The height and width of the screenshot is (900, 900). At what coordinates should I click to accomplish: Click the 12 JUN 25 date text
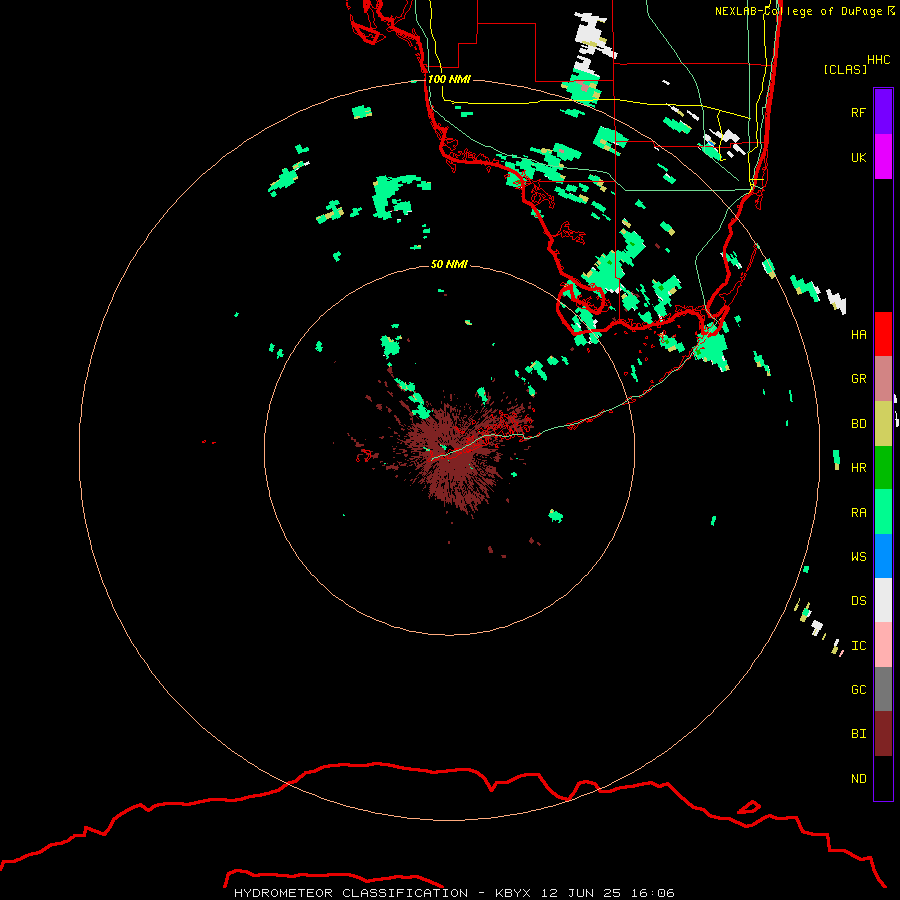click(581, 893)
